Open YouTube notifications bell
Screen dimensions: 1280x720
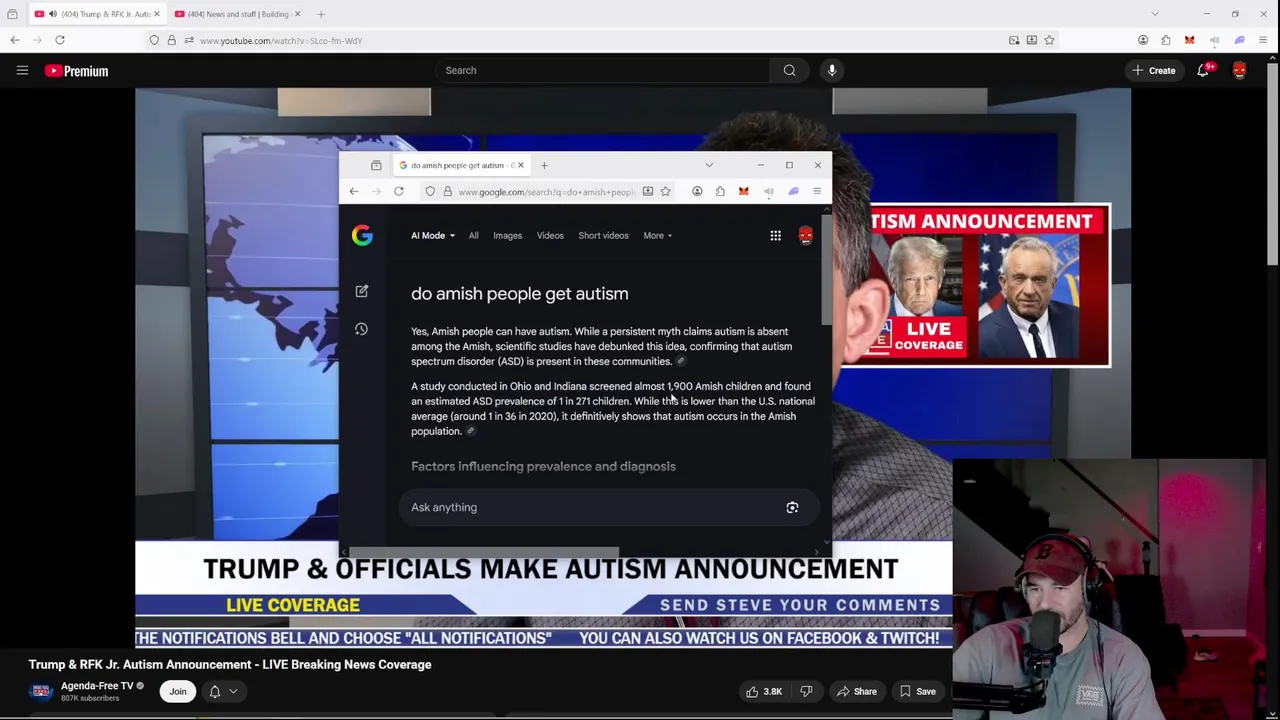[1203, 70]
